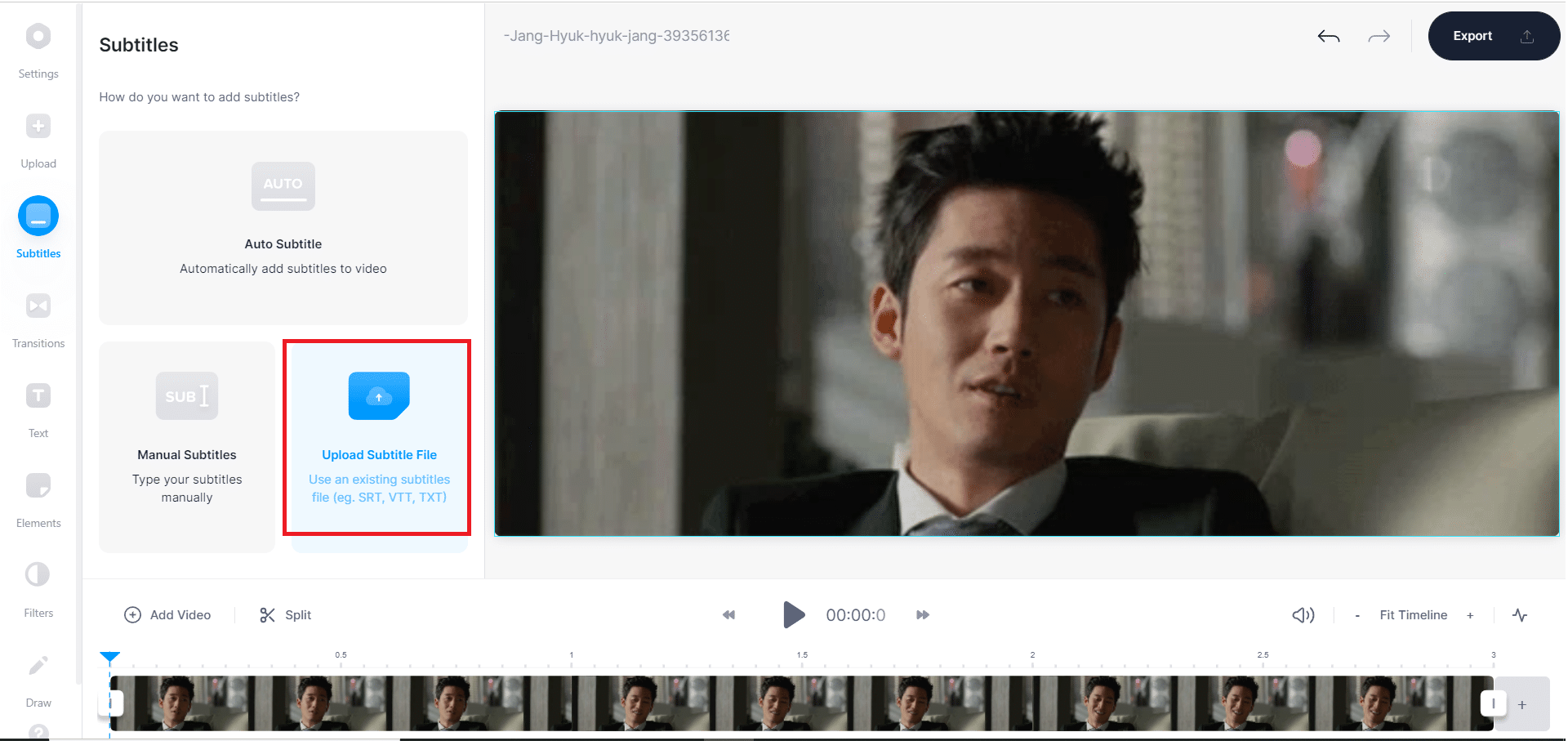The height and width of the screenshot is (741, 1568).
Task: Toggle the timeline waveform display
Action: (x=1520, y=614)
